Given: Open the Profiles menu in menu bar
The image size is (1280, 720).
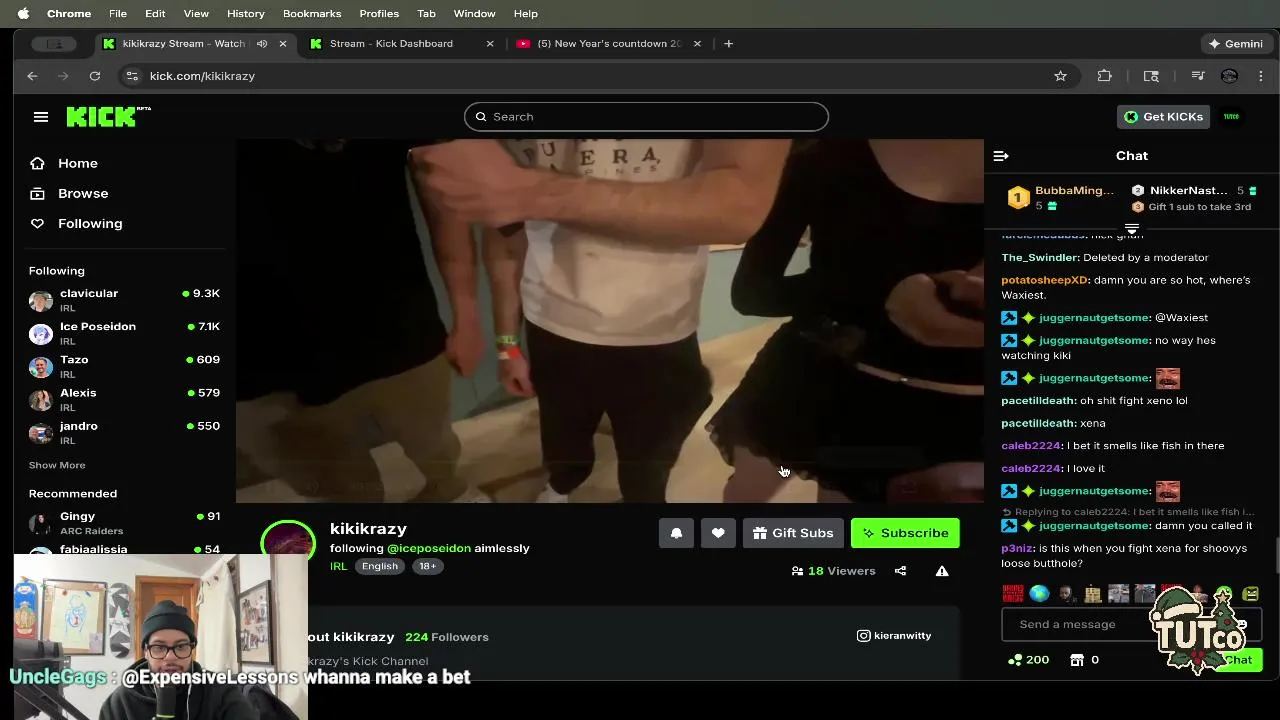Looking at the screenshot, I should [379, 14].
